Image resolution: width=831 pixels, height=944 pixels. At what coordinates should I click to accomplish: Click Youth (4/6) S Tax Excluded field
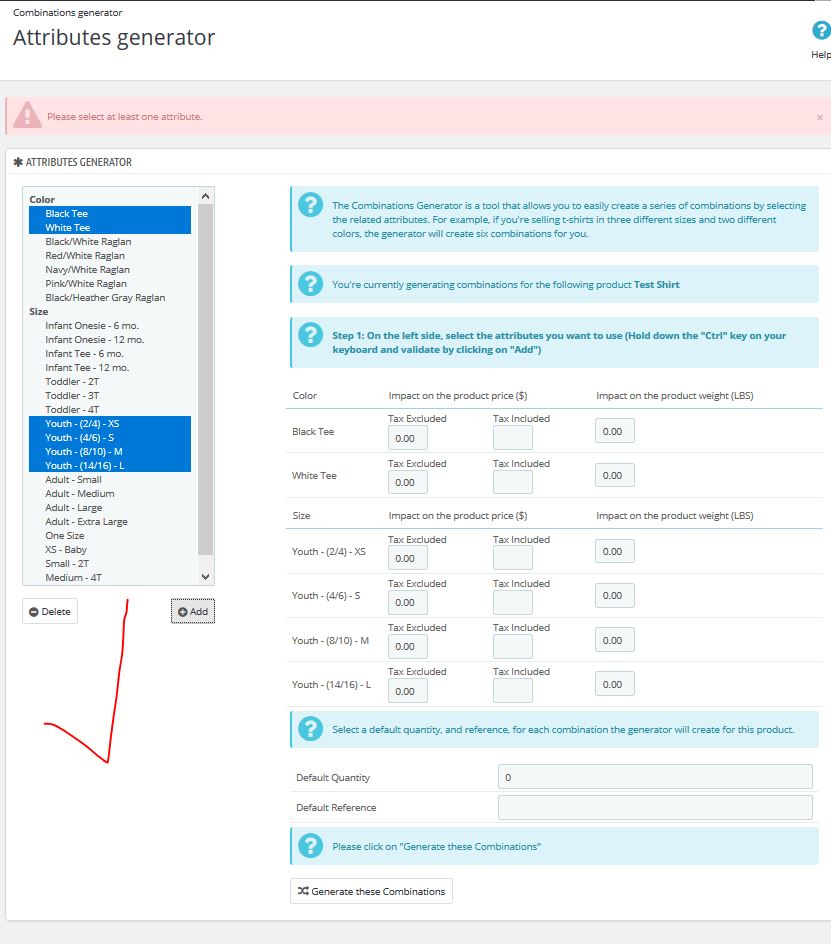pos(408,602)
